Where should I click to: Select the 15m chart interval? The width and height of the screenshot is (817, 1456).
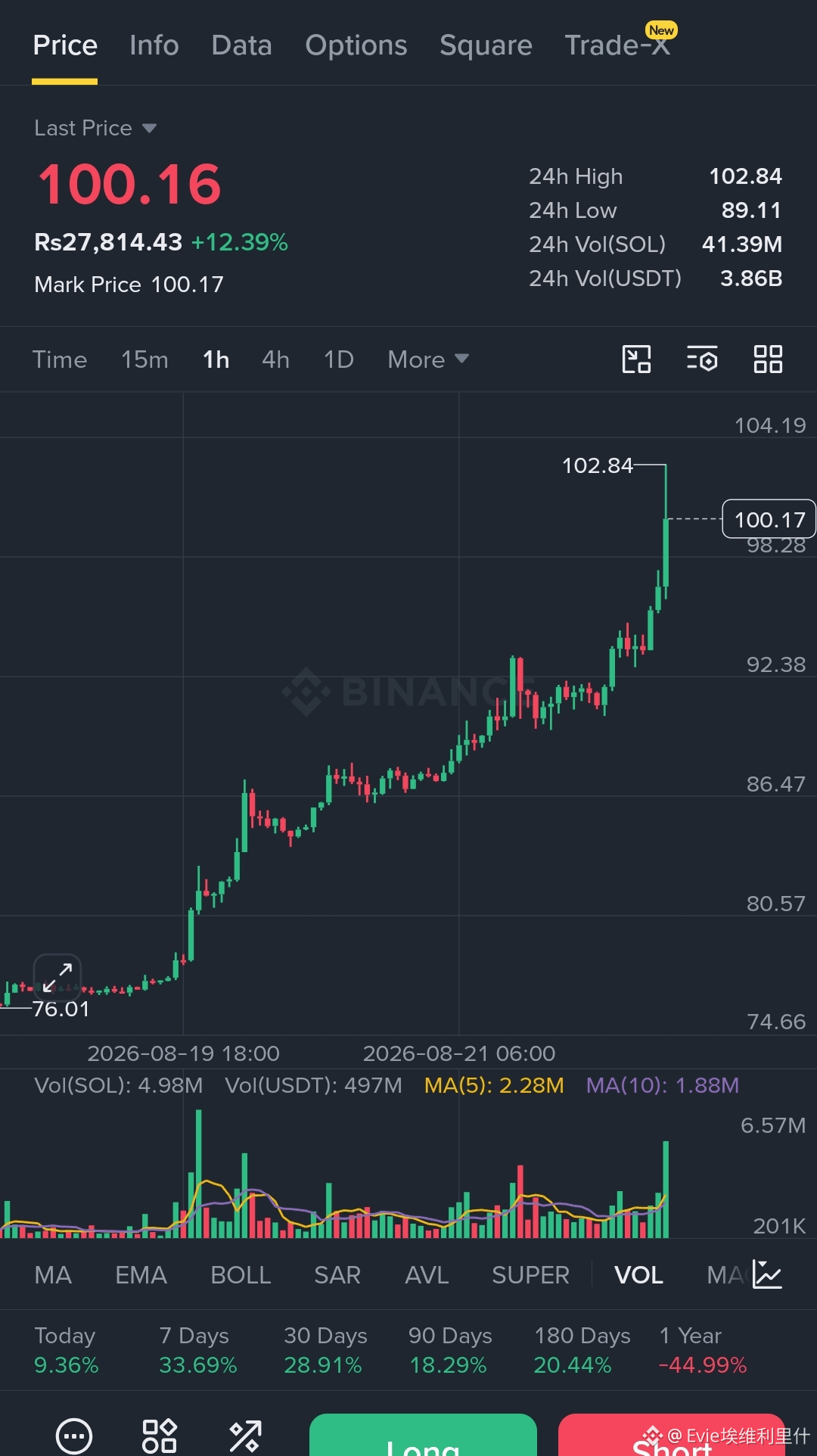[145, 359]
